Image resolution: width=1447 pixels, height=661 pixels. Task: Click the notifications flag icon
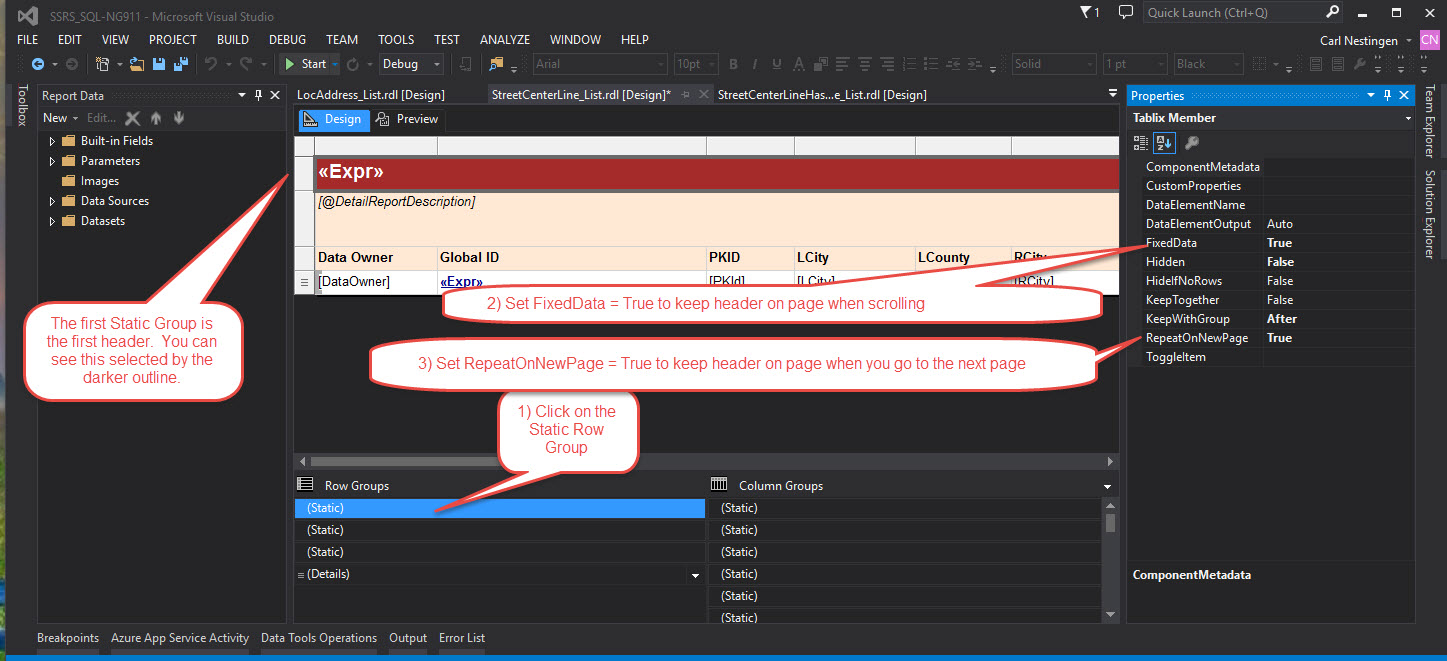[1086, 13]
